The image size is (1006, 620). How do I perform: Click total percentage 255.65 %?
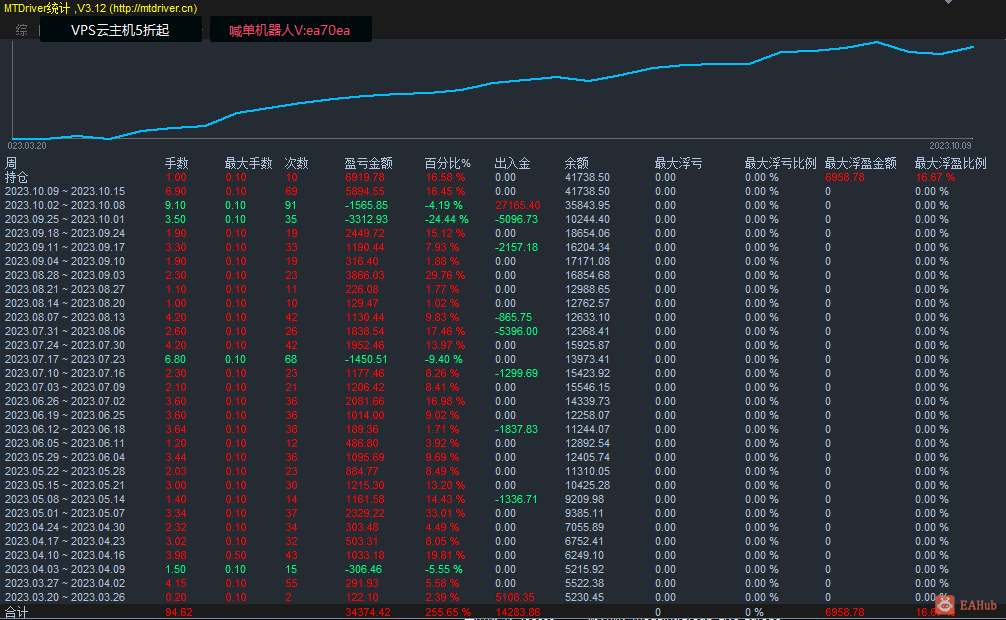(x=448, y=612)
